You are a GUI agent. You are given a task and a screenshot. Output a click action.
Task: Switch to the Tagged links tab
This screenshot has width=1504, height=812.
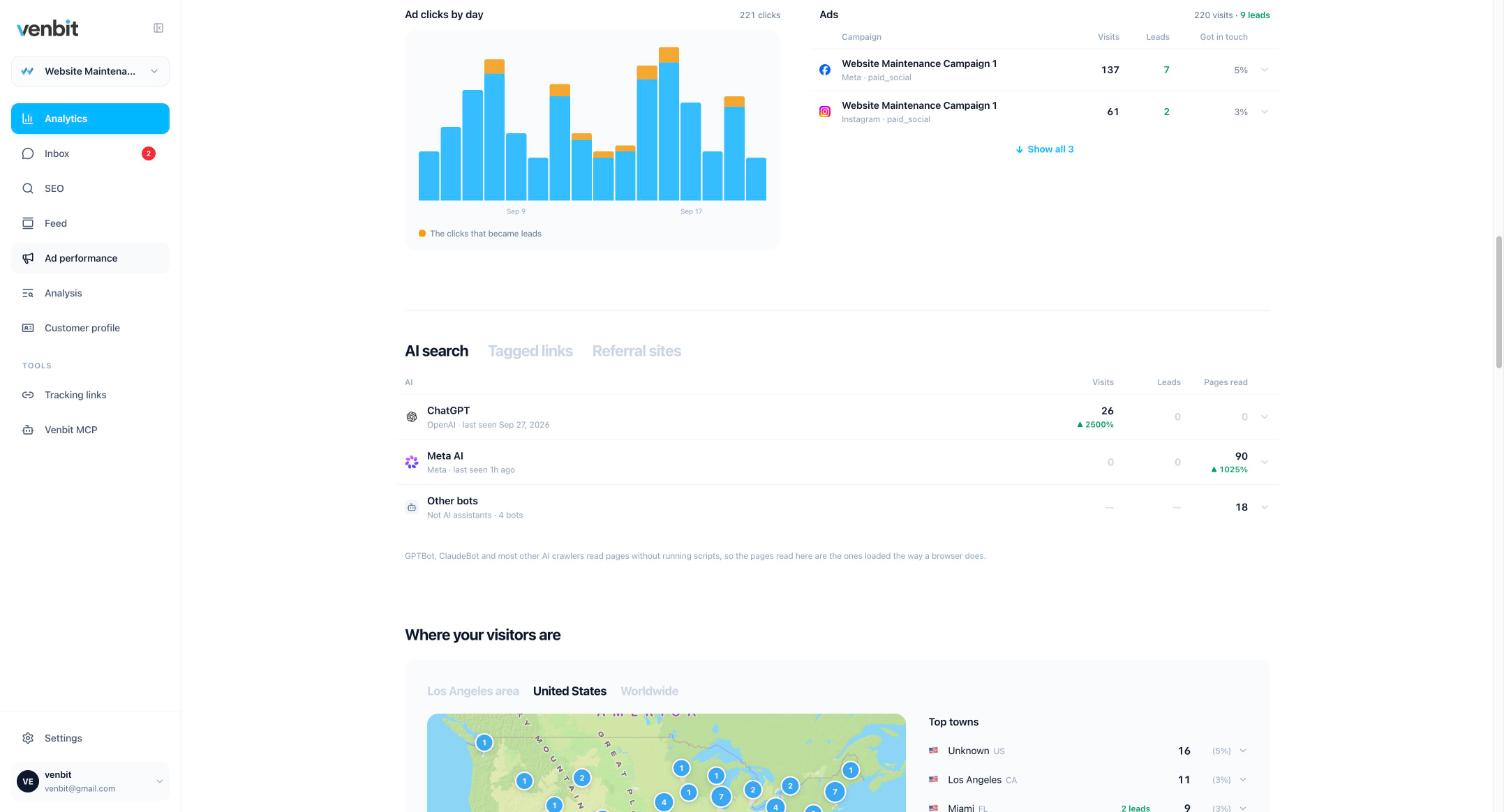(x=530, y=351)
